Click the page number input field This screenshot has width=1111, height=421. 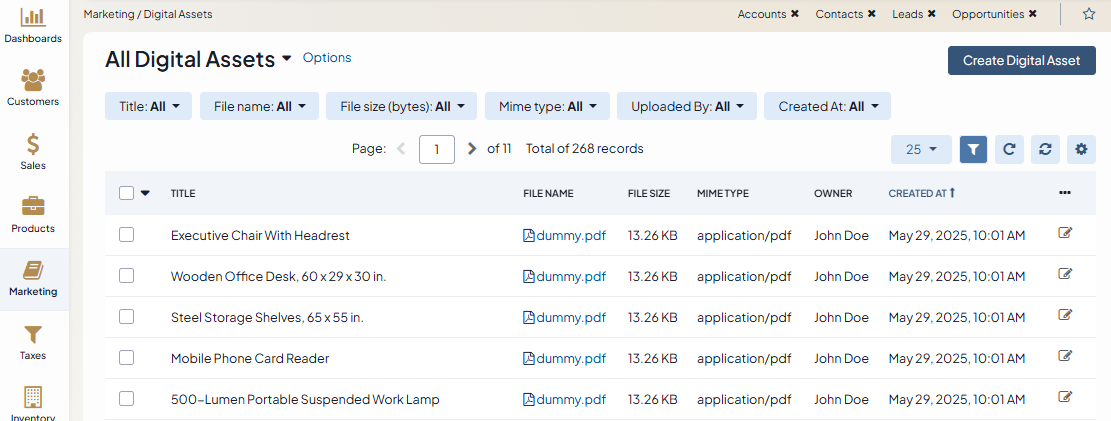[437, 149]
